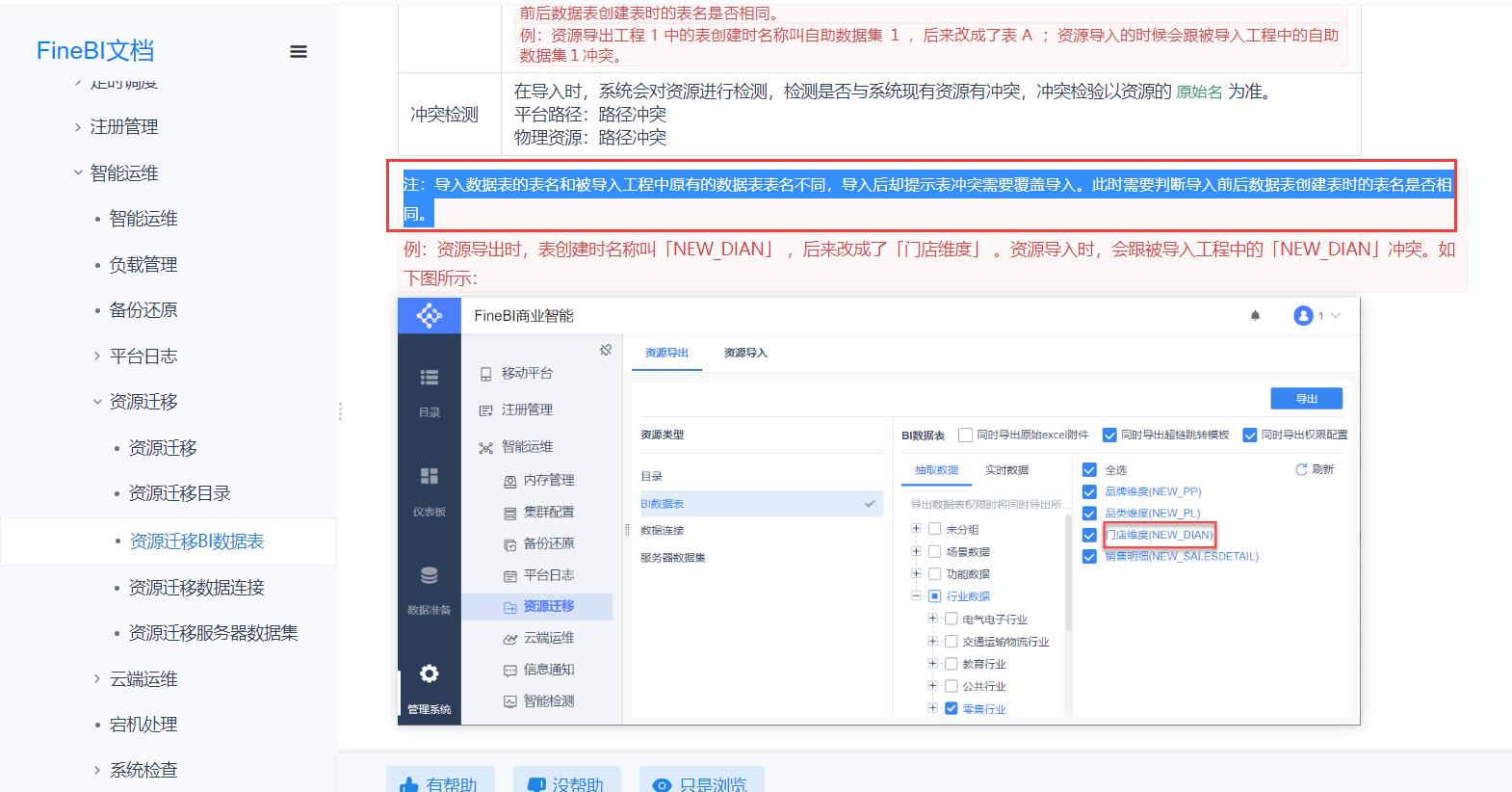Image resolution: width=1512 pixels, height=792 pixels.
Task: Open 资源迁移目录 page in docs sidebar
Action: (x=180, y=493)
